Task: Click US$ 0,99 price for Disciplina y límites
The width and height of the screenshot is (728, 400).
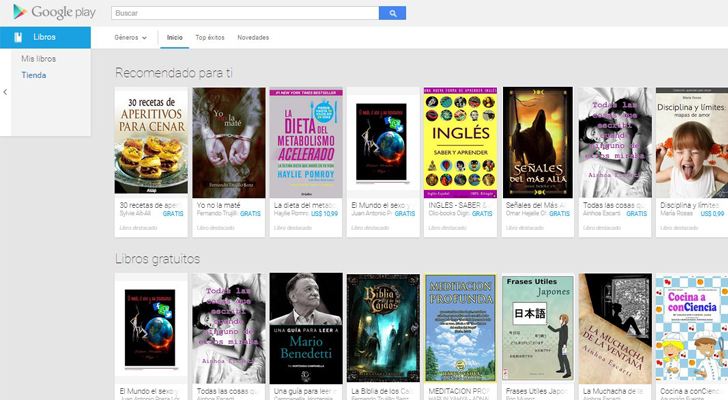Action: (x=712, y=214)
